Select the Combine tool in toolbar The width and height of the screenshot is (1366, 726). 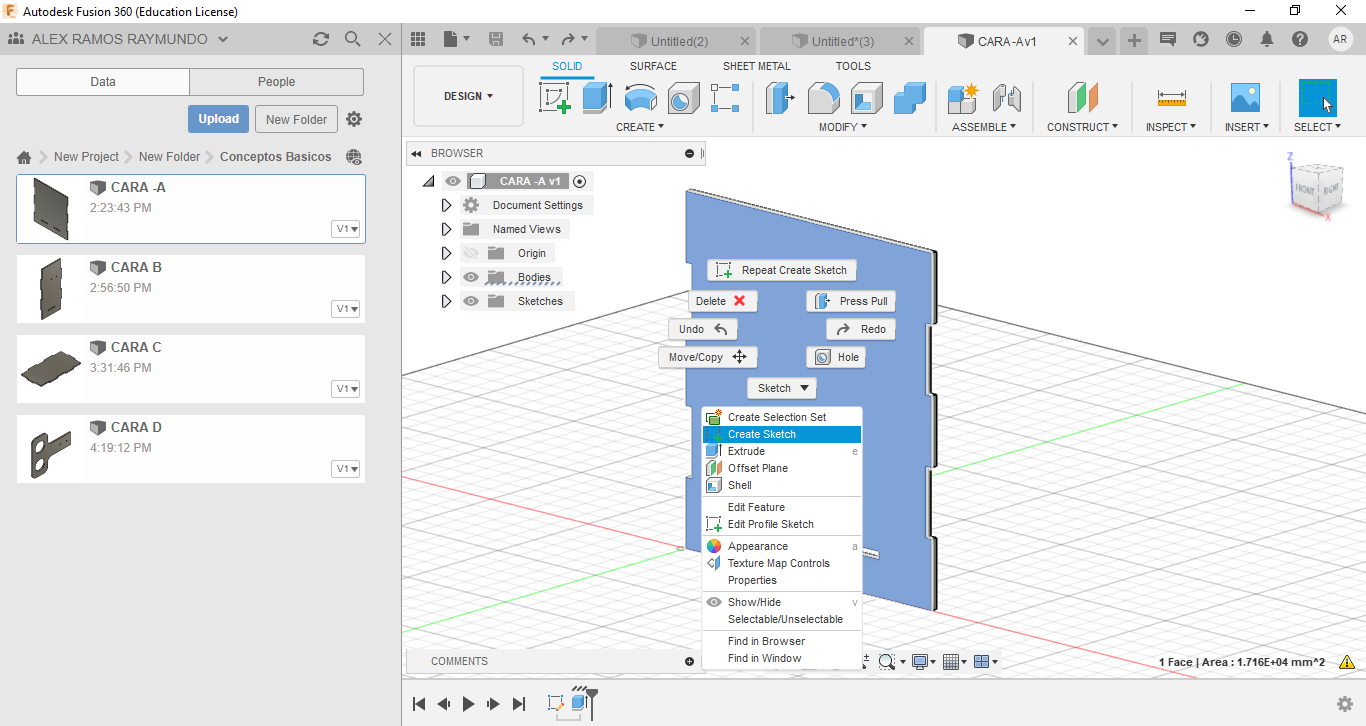pos(910,98)
